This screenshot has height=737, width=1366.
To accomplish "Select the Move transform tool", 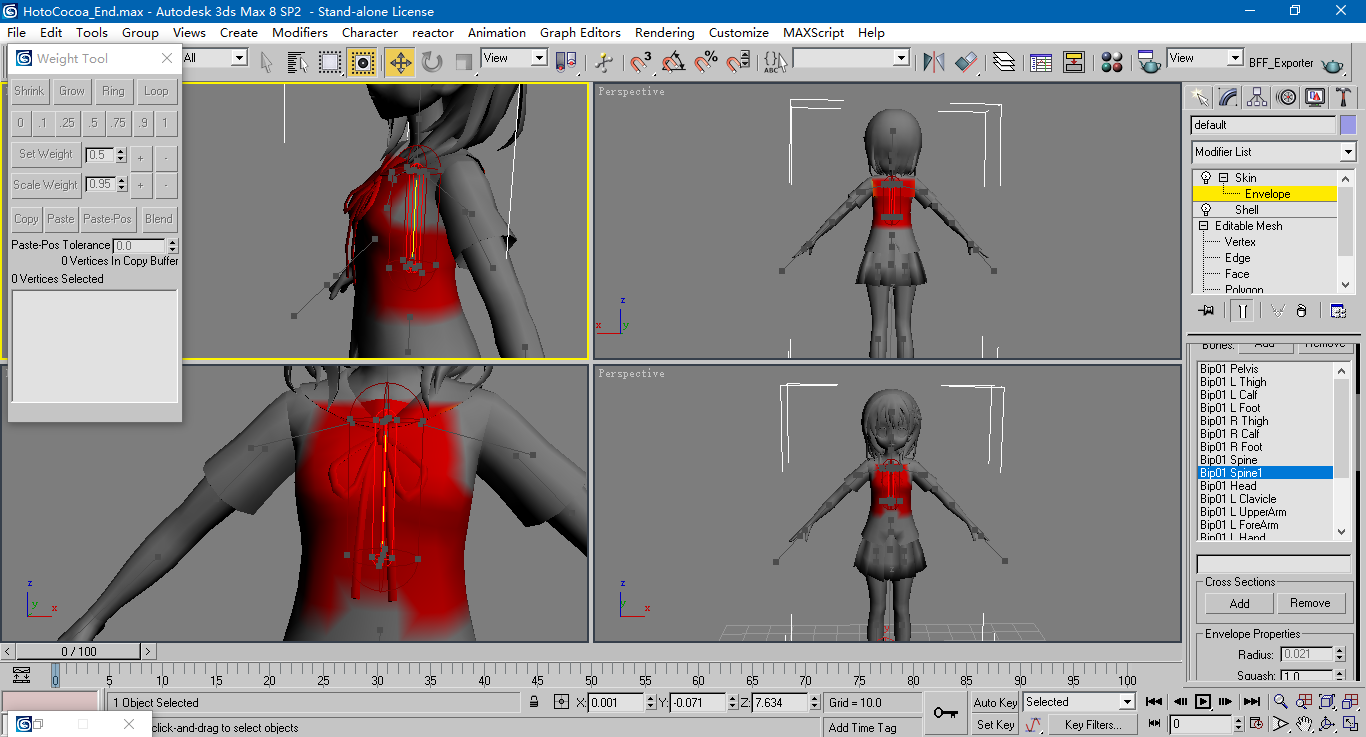I will click(x=400, y=63).
